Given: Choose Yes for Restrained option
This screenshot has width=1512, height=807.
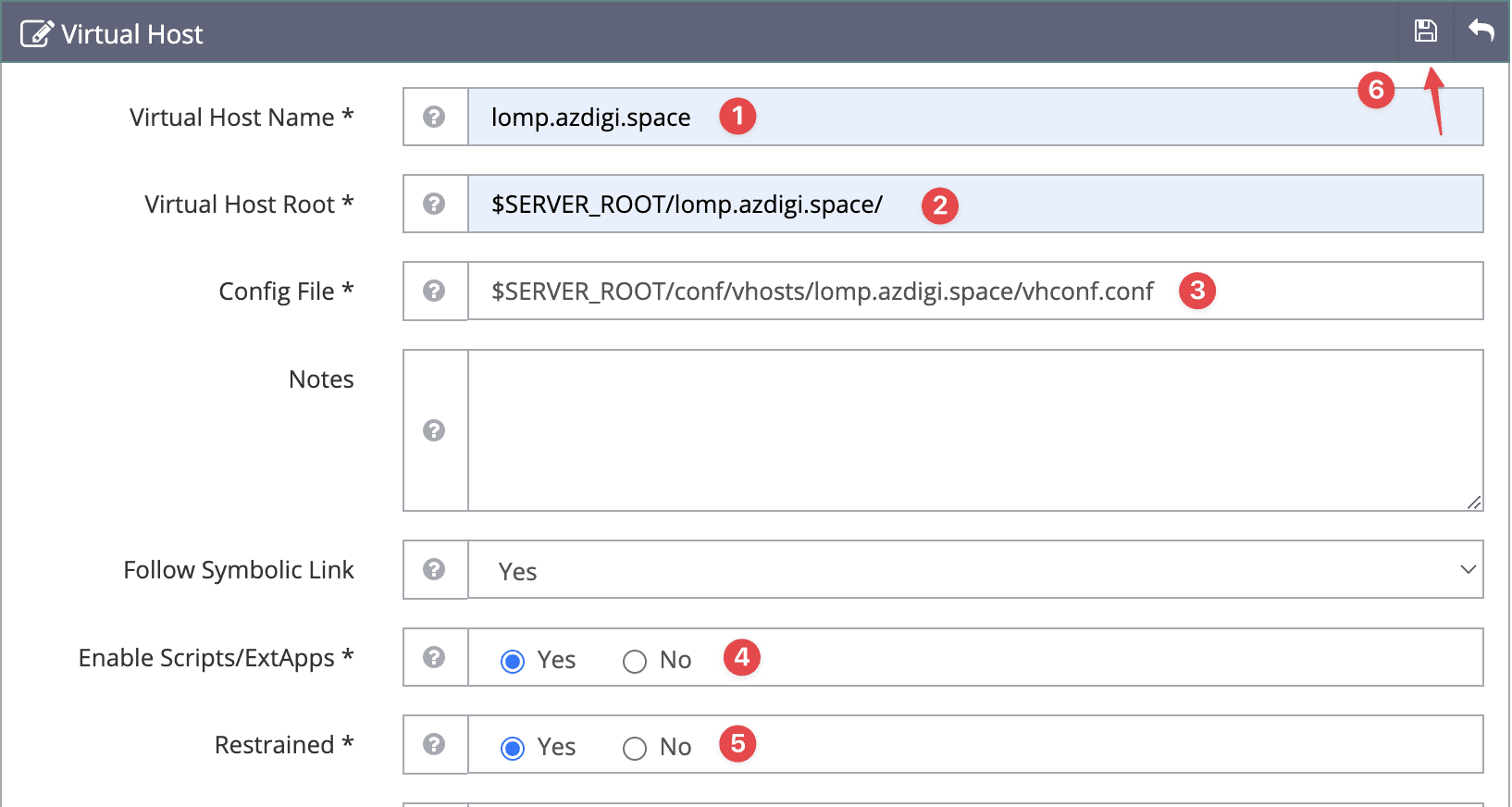Looking at the screenshot, I should coord(513,748).
